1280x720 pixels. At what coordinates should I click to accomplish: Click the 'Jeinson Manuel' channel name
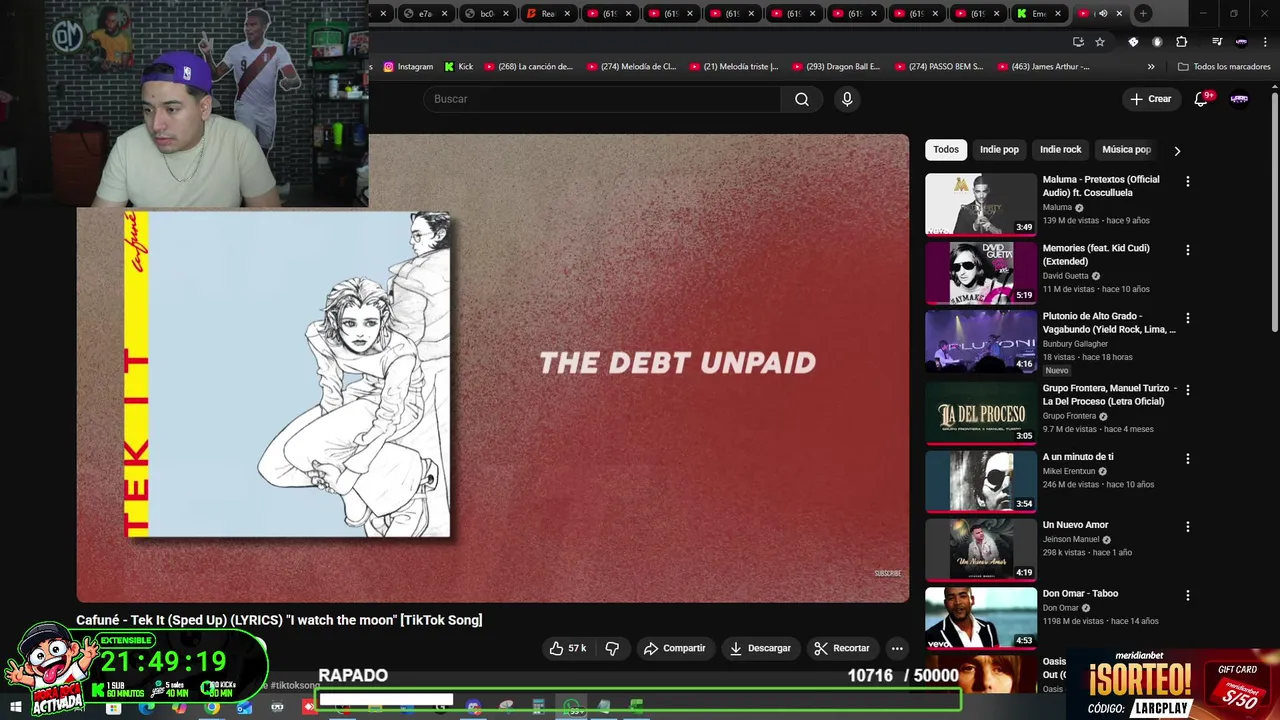(x=1070, y=540)
